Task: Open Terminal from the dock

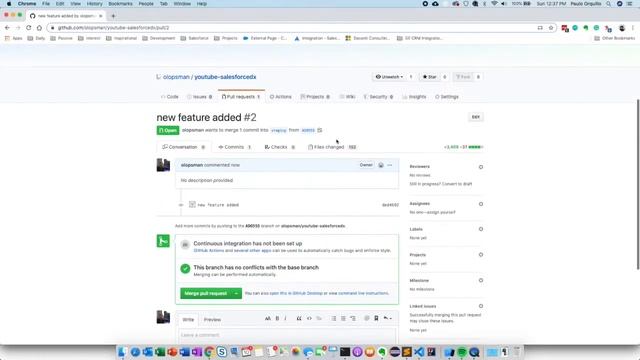Action: click(345, 352)
